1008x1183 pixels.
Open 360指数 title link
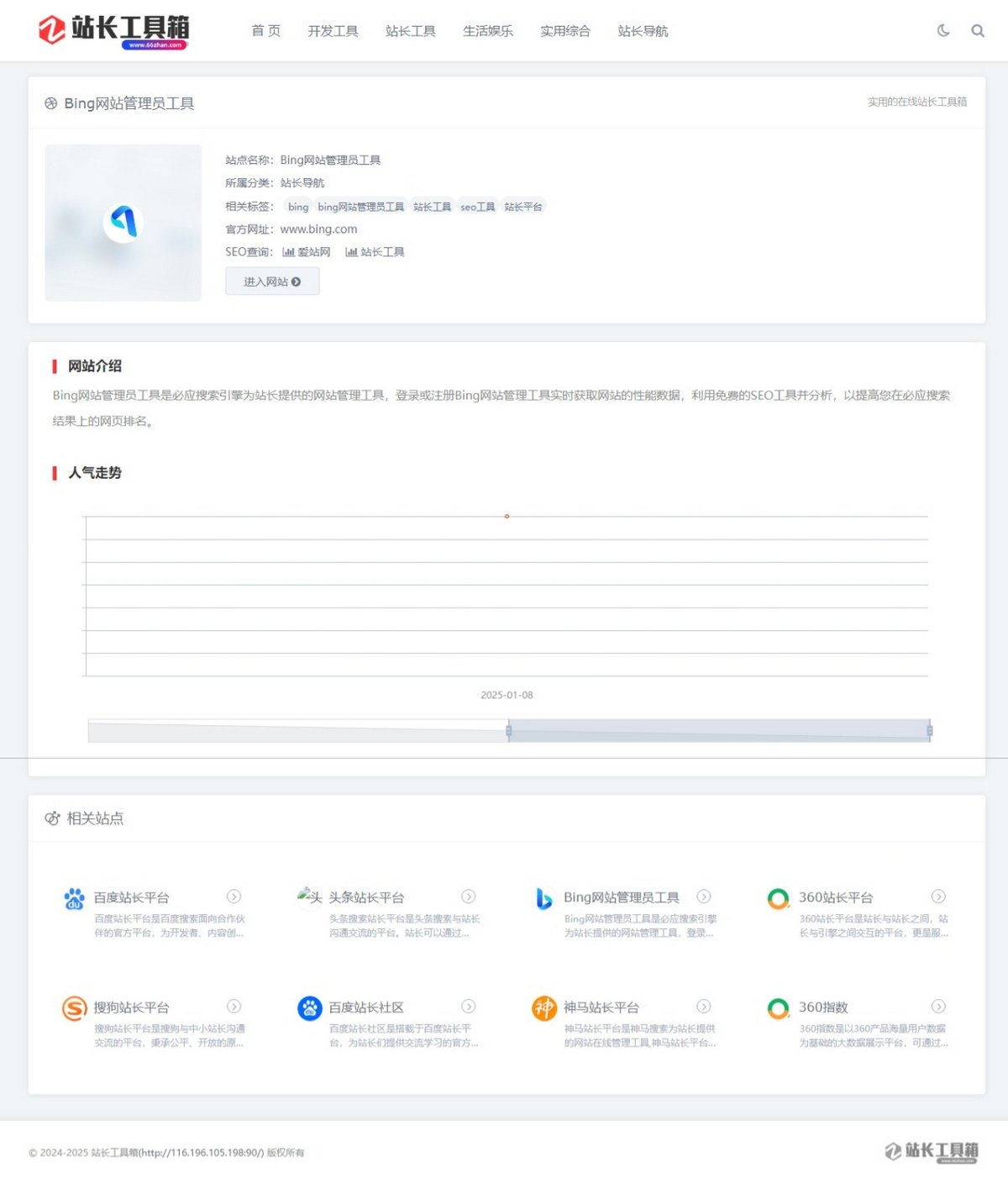click(823, 1007)
